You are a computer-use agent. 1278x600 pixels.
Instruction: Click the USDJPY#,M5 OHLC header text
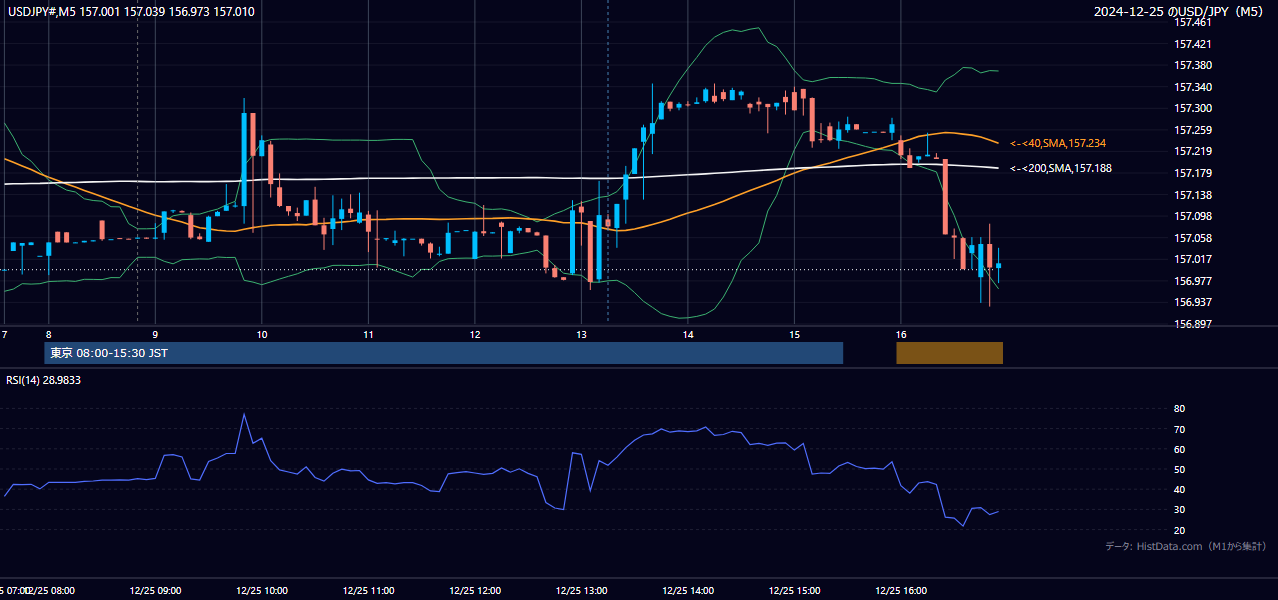130,11
